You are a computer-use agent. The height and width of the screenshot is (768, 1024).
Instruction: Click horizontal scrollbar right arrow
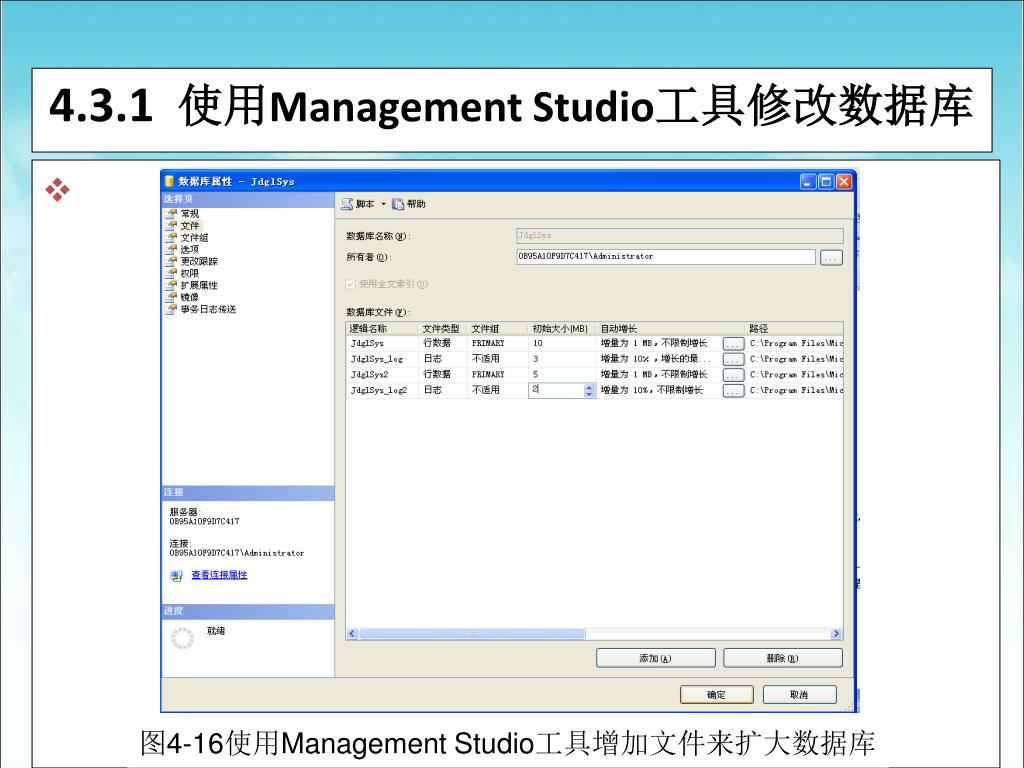(x=836, y=633)
